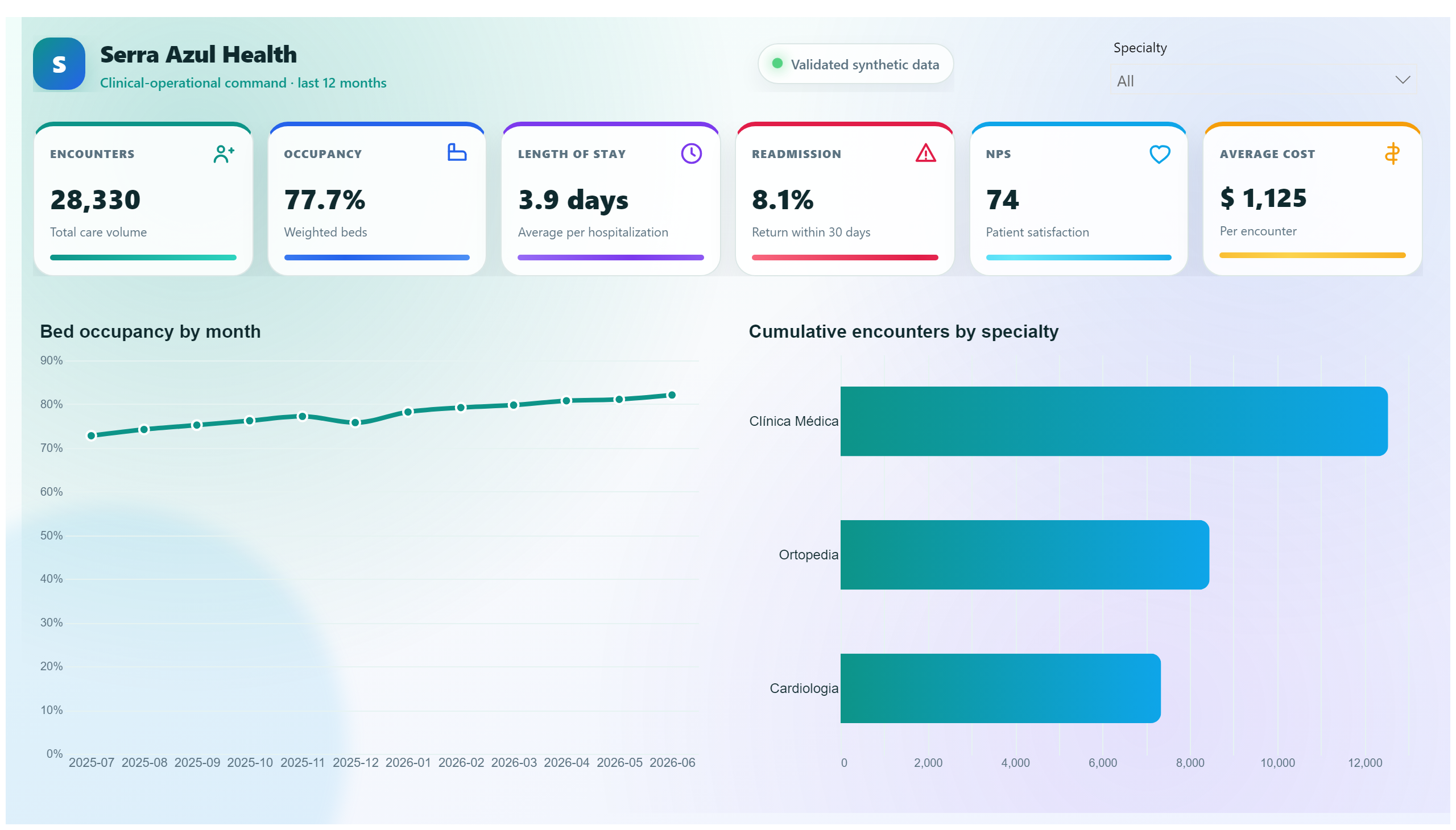Click the 8,000 x-axis tick label
Image resolution: width=1456 pixels, height=830 pixels.
[1190, 762]
